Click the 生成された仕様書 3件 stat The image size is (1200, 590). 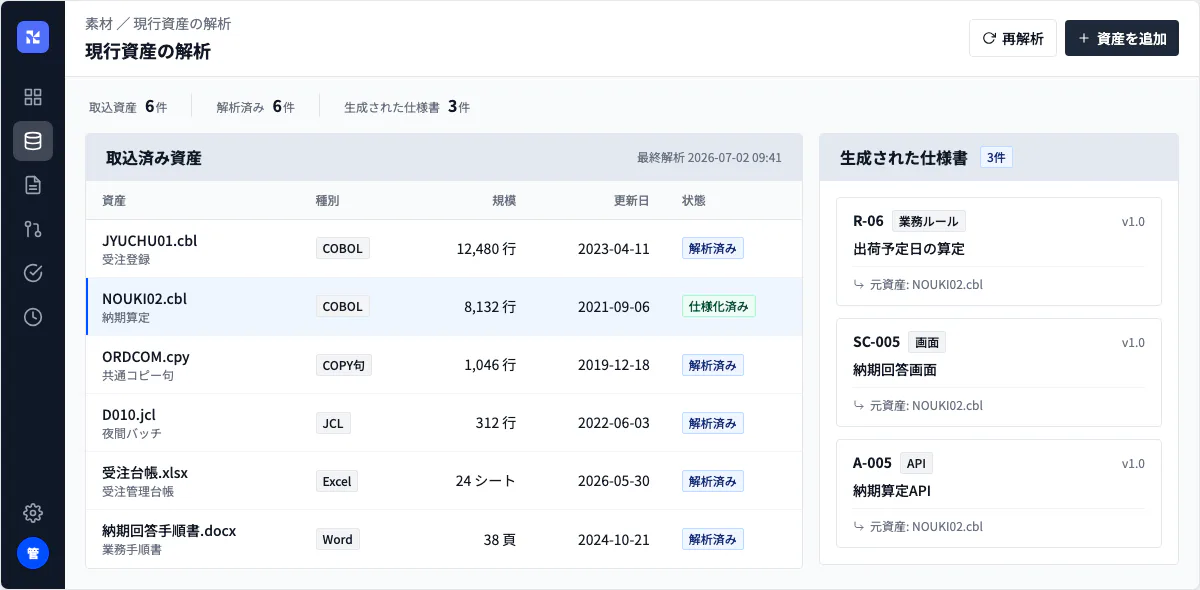coord(407,106)
